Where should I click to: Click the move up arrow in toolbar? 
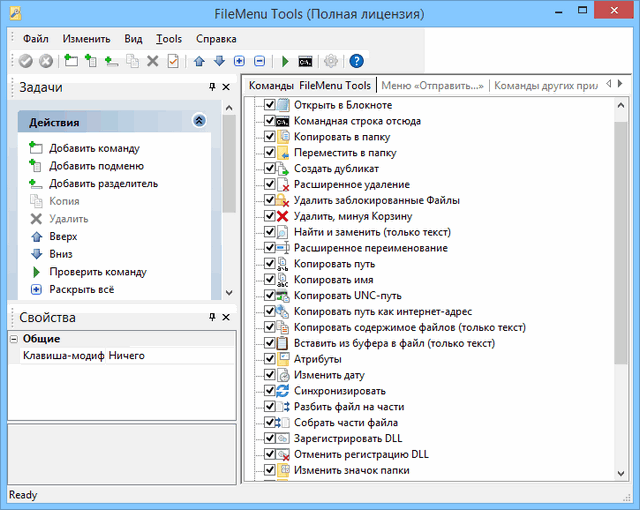pyautogui.click(x=200, y=61)
